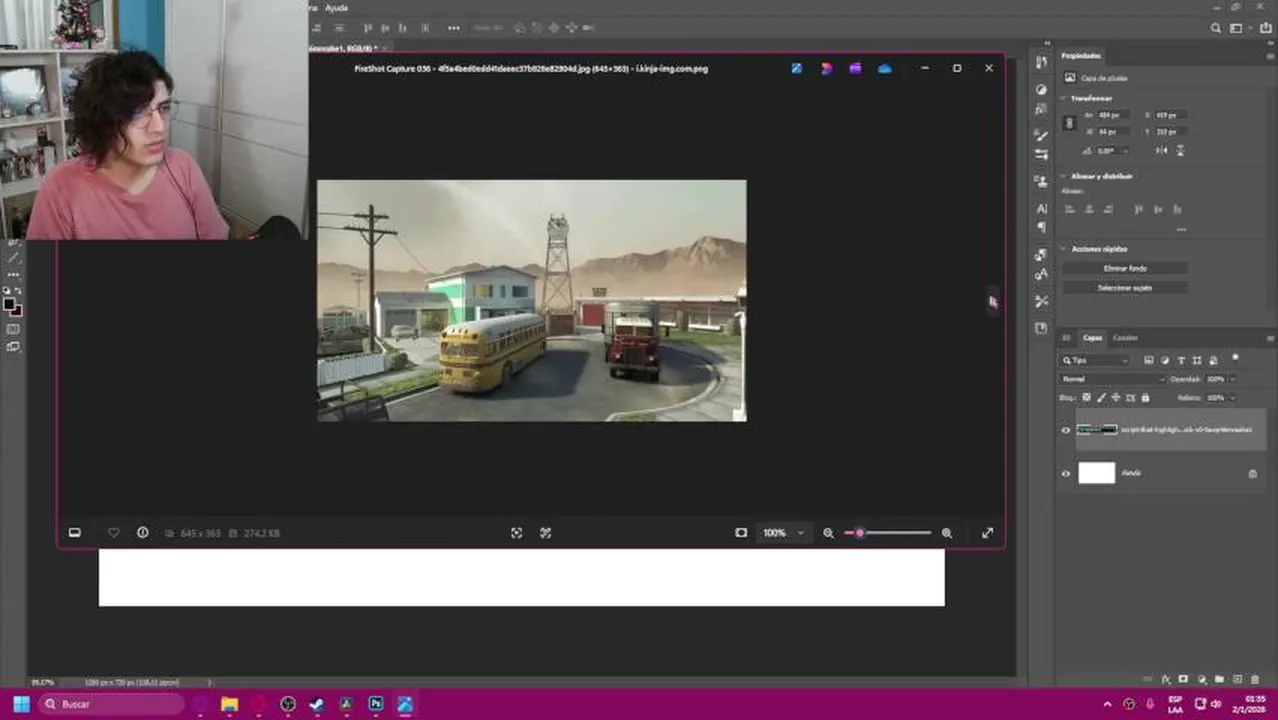Switch to the Capas tab
The height and width of the screenshot is (720, 1278).
(x=1092, y=338)
